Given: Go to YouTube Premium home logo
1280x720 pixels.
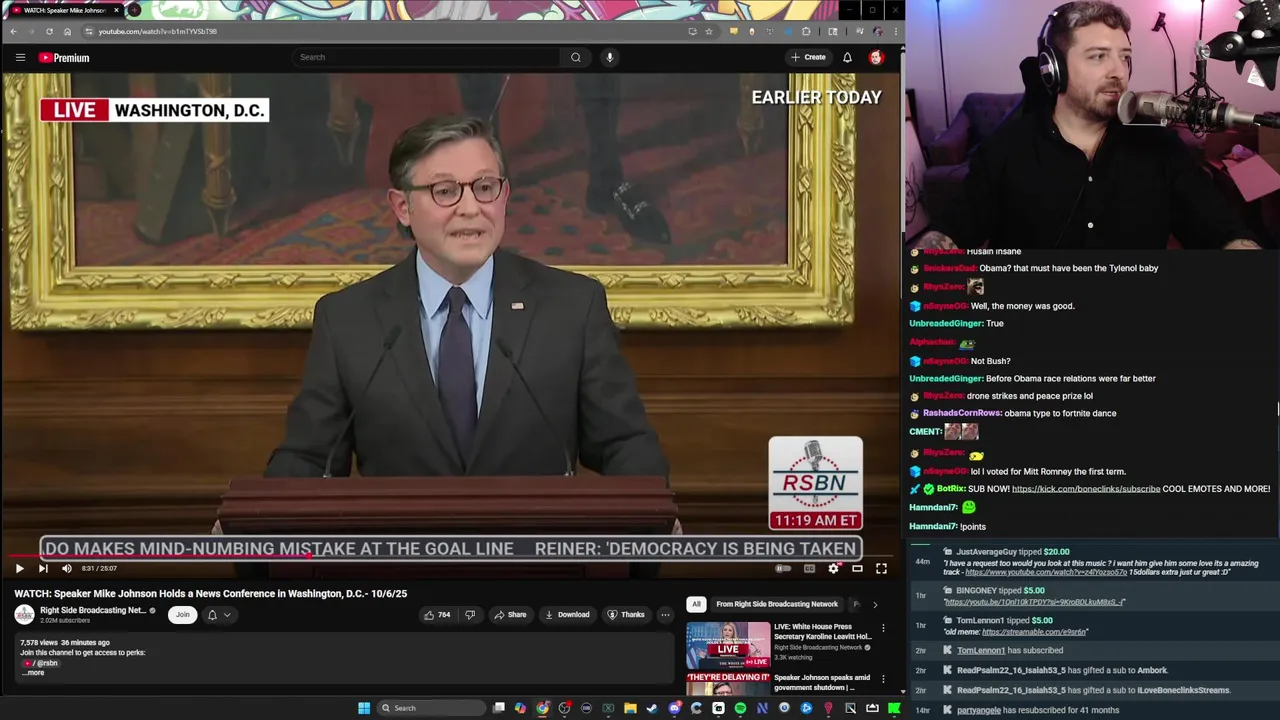Looking at the screenshot, I should (64, 58).
